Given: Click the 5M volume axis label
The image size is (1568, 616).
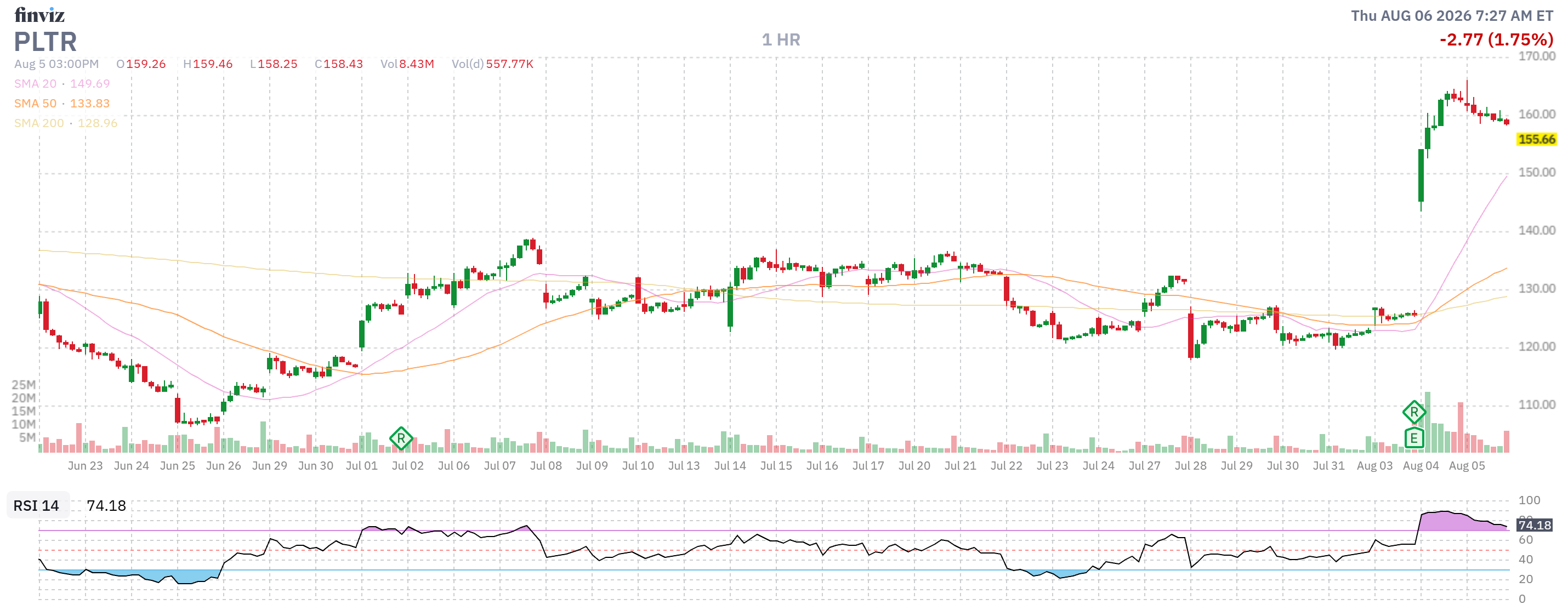Looking at the screenshot, I should (27, 438).
